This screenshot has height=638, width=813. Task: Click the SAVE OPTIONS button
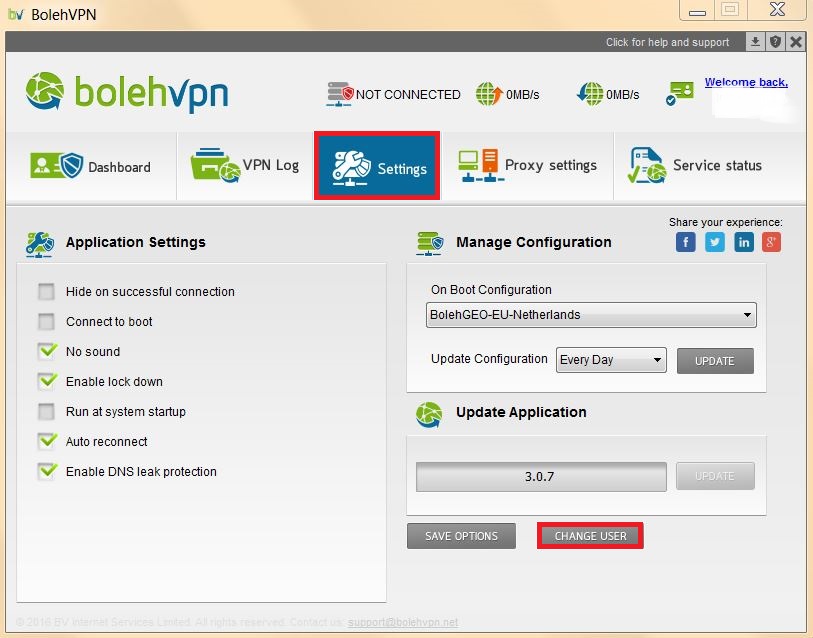461,536
